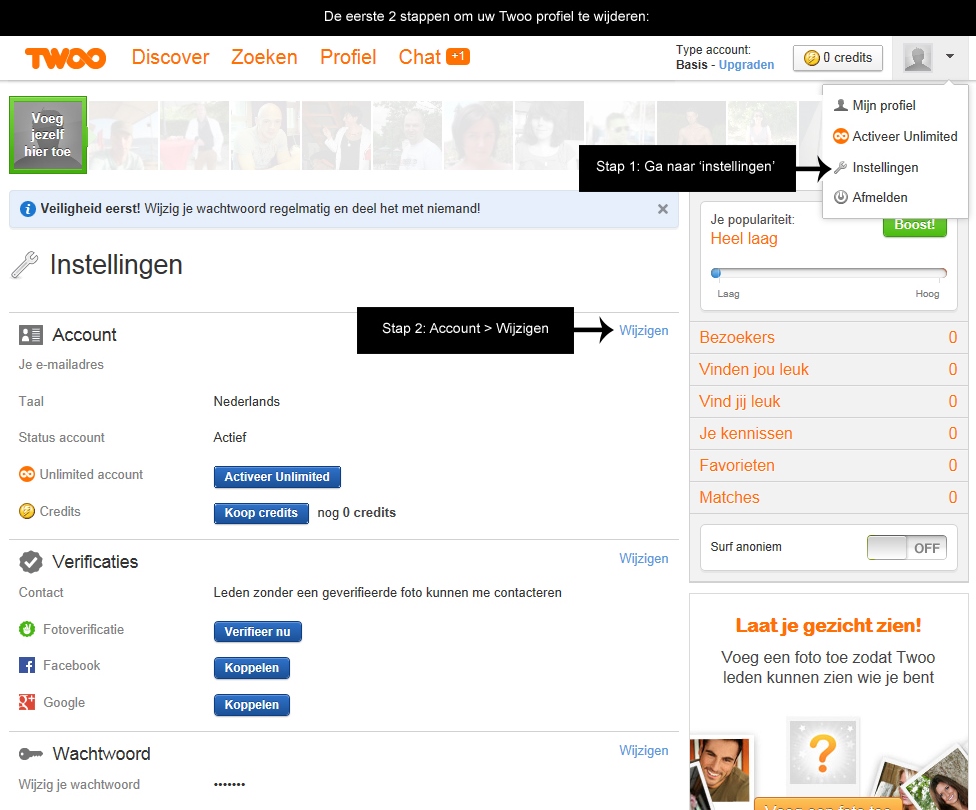Click the Mijn profiel person icon
976x810 pixels.
coord(841,105)
